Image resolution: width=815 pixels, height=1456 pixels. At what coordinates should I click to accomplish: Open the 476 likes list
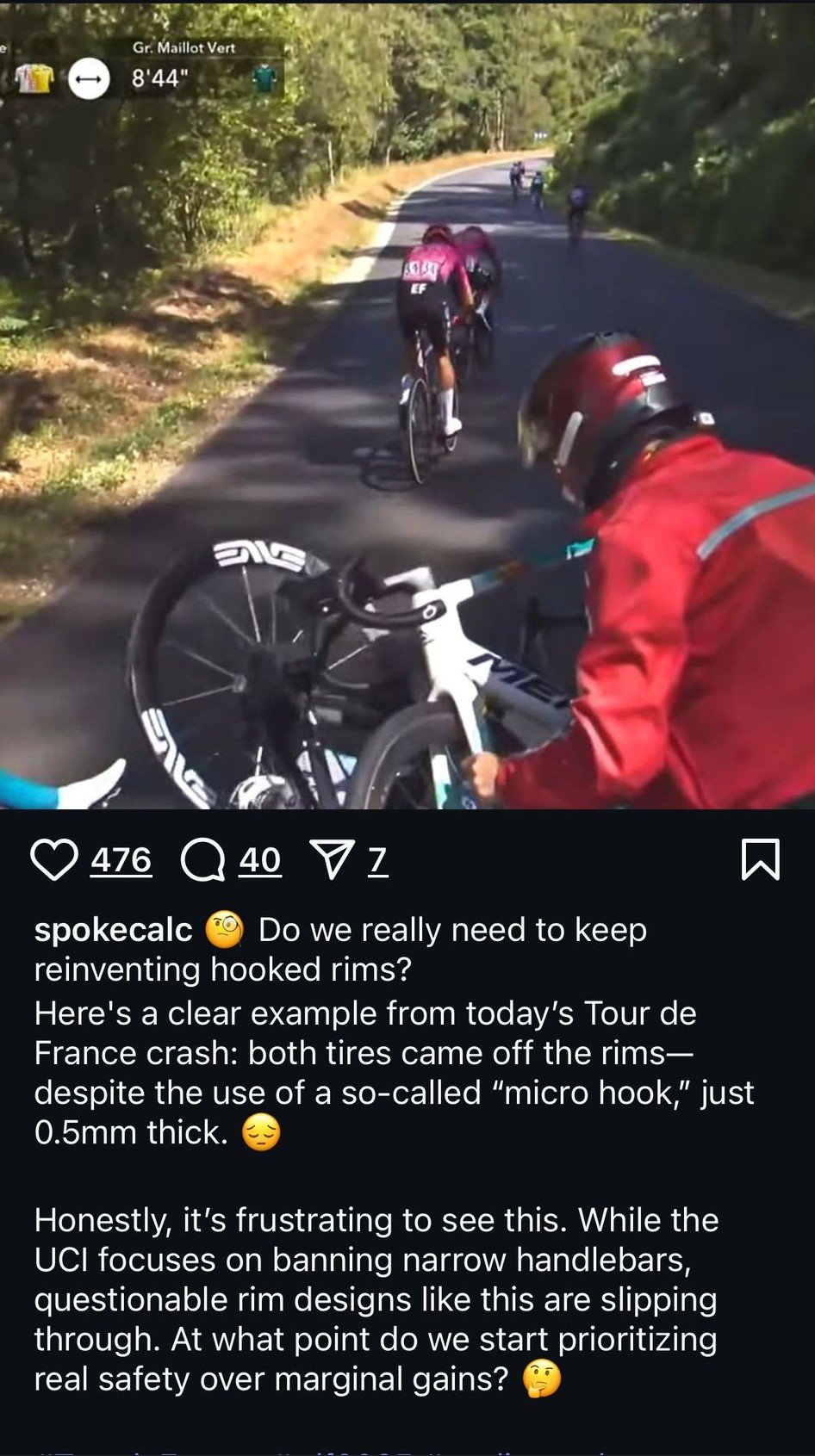coord(121,860)
